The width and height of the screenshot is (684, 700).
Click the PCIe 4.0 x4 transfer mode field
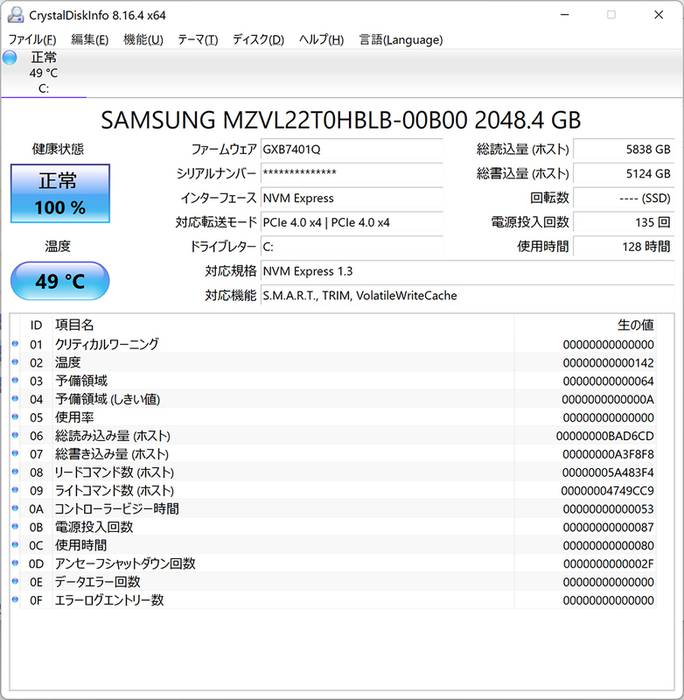pos(352,222)
